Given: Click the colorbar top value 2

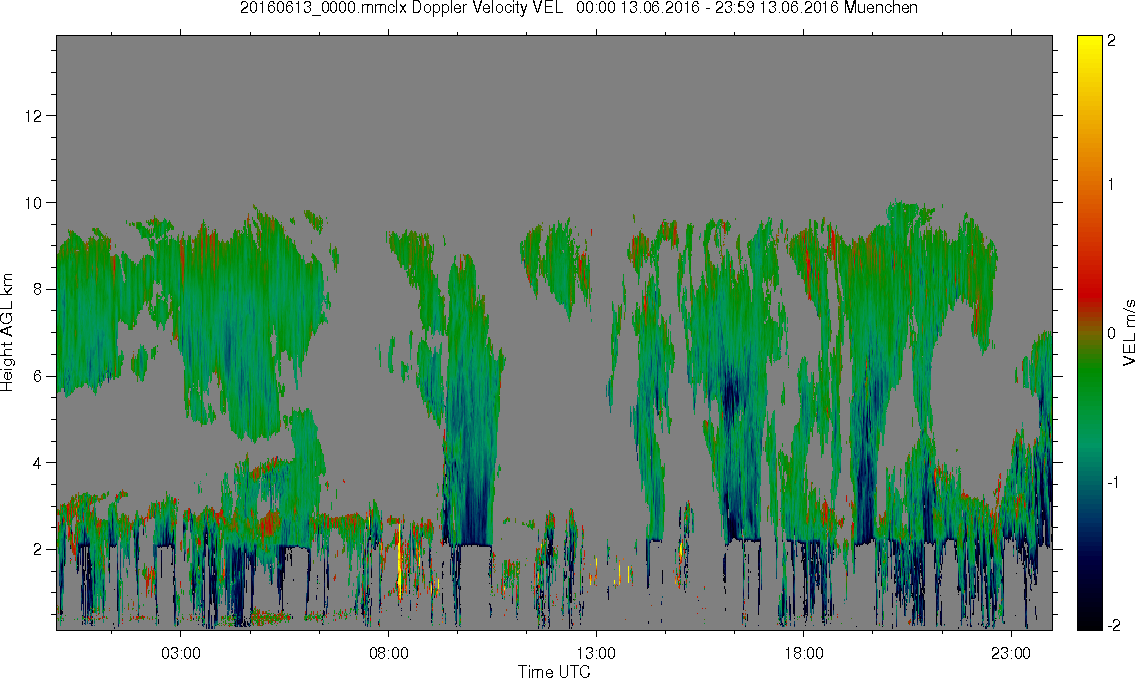Looking at the screenshot, I should point(1111,41).
